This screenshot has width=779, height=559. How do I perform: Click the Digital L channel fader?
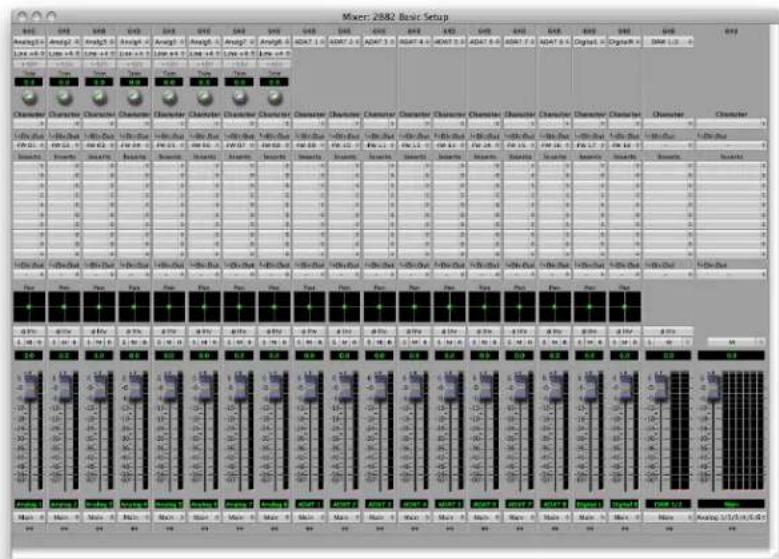pos(591,387)
